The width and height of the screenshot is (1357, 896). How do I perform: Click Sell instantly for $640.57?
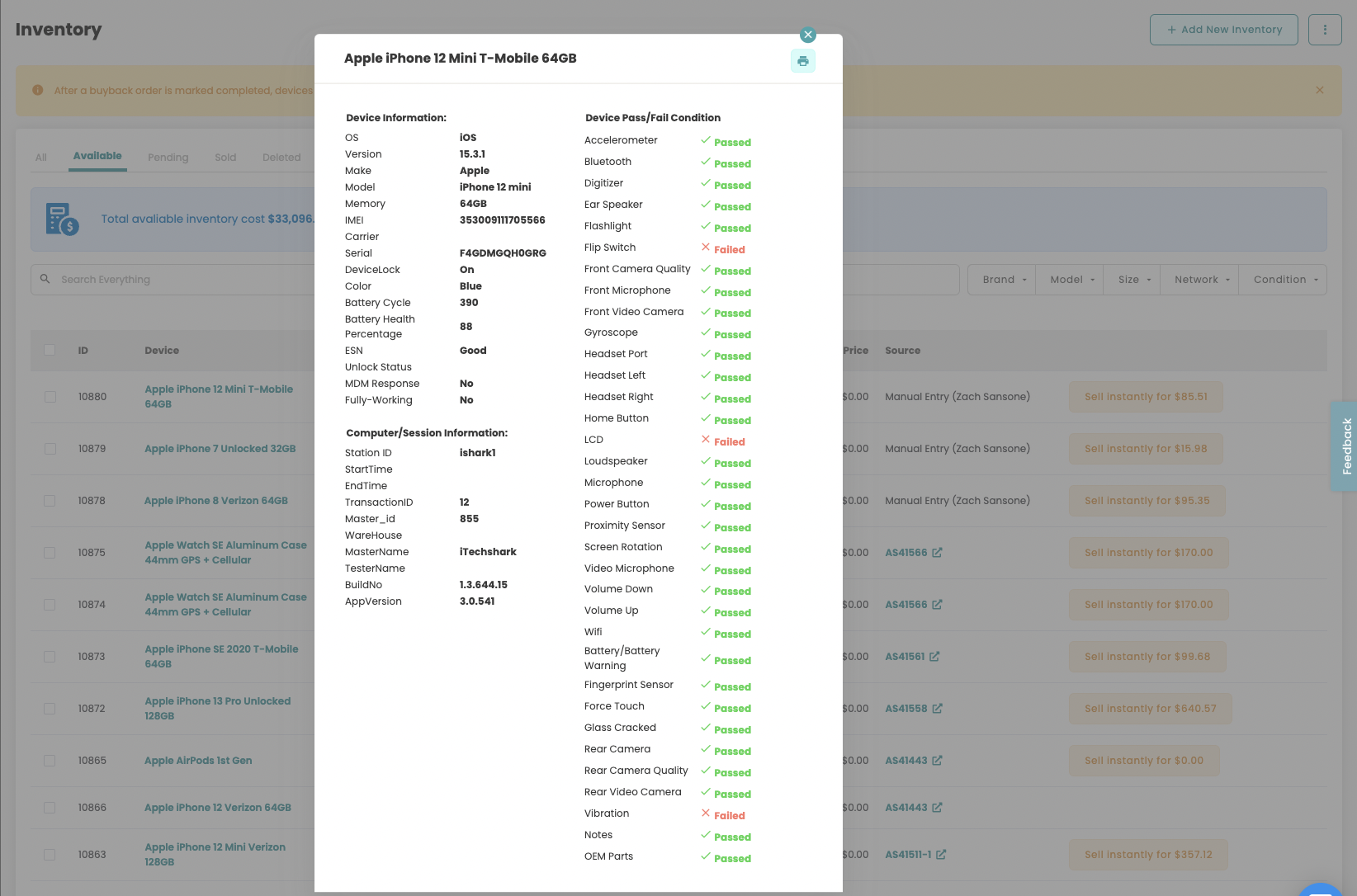pos(1151,709)
